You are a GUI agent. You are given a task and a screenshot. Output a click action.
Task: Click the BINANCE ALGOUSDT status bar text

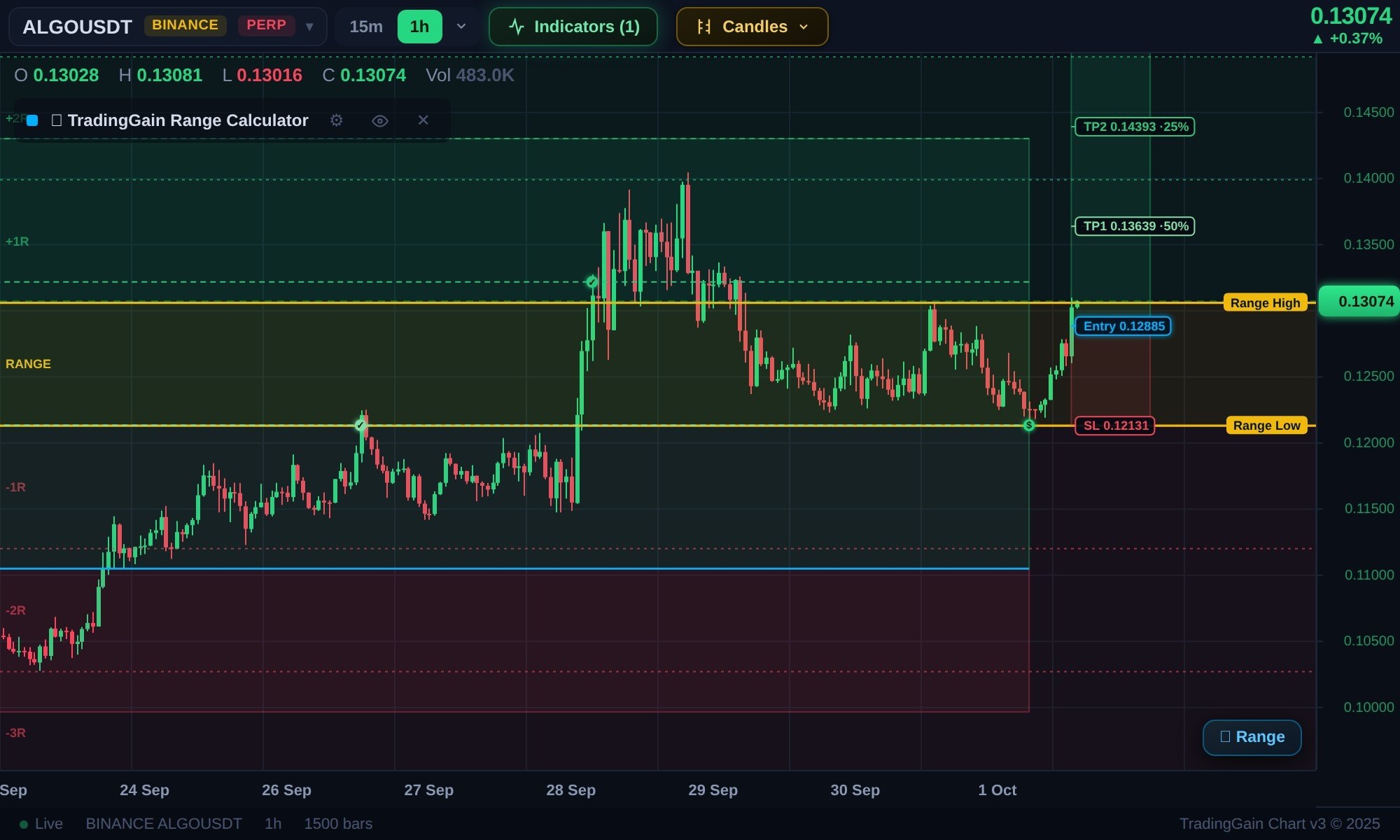(x=164, y=824)
